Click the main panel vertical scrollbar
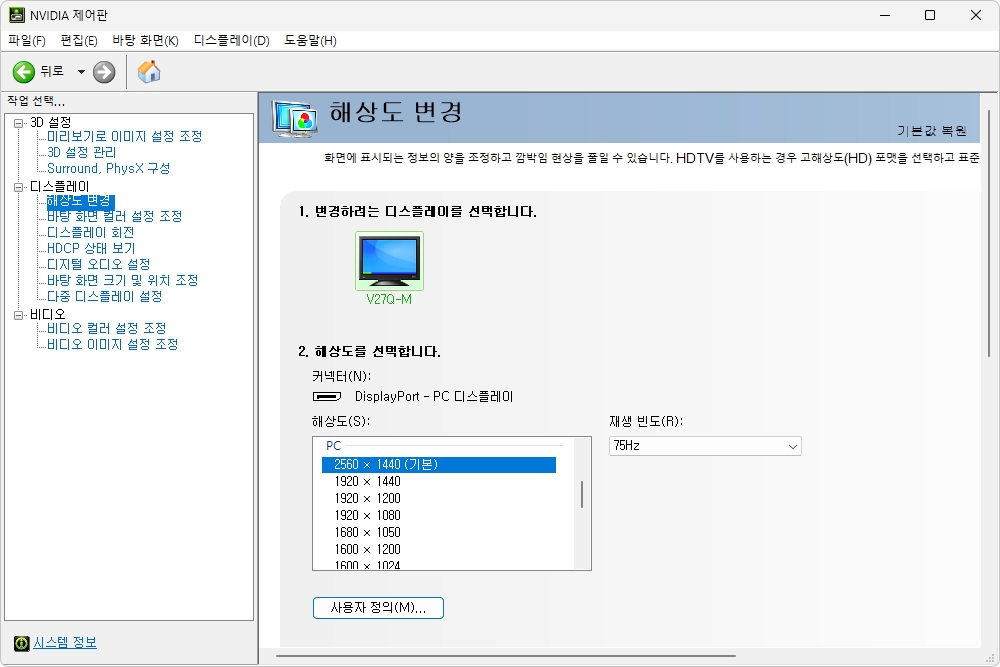 point(989,233)
